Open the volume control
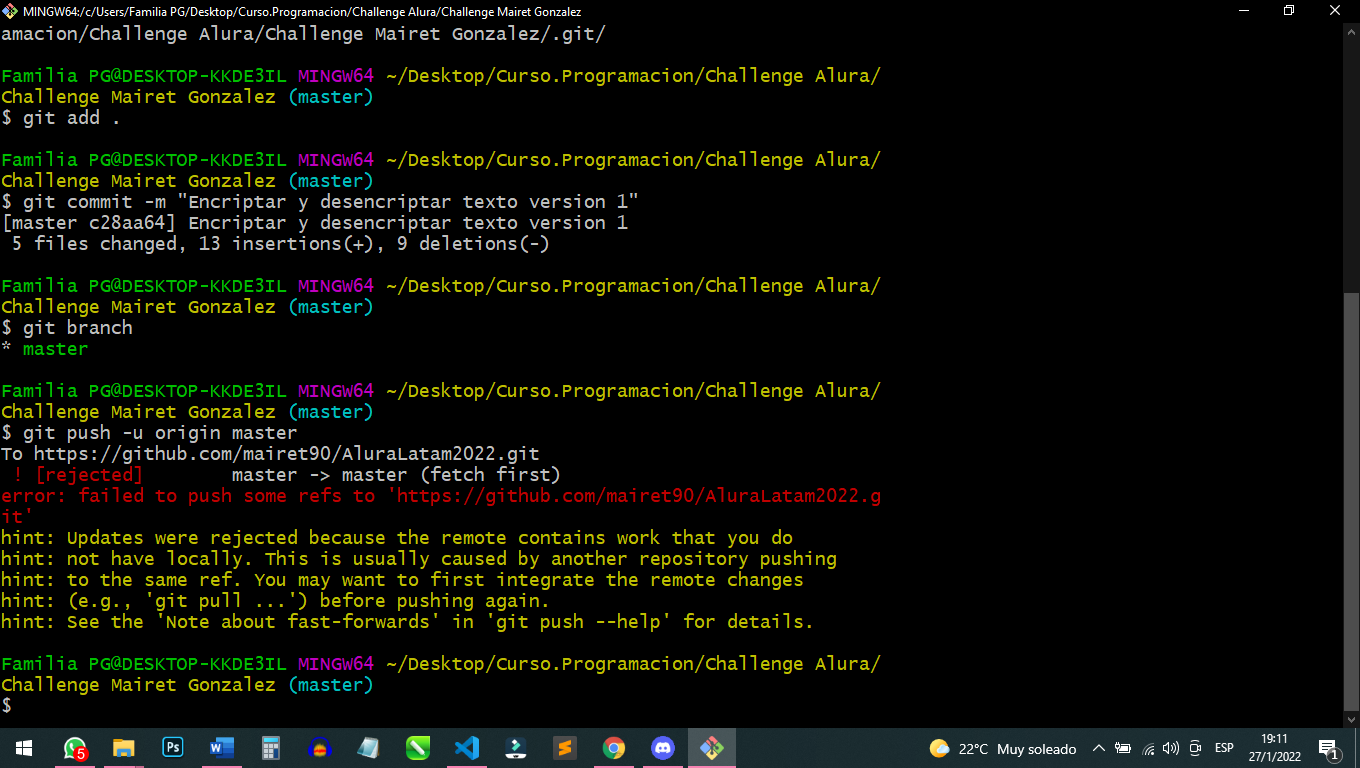Viewport: 1360px width, 768px height. click(x=1171, y=748)
